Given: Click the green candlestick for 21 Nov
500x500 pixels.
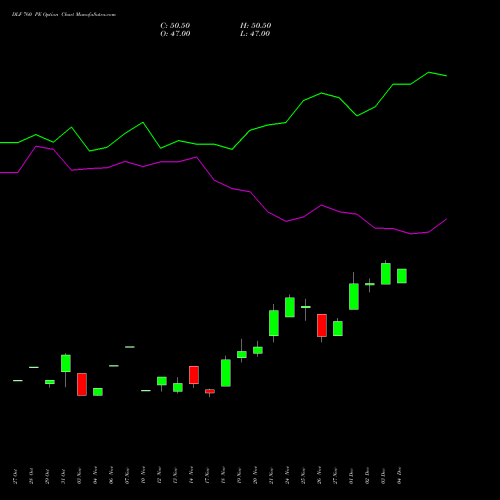Looking at the screenshot, I should click(x=274, y=323).
